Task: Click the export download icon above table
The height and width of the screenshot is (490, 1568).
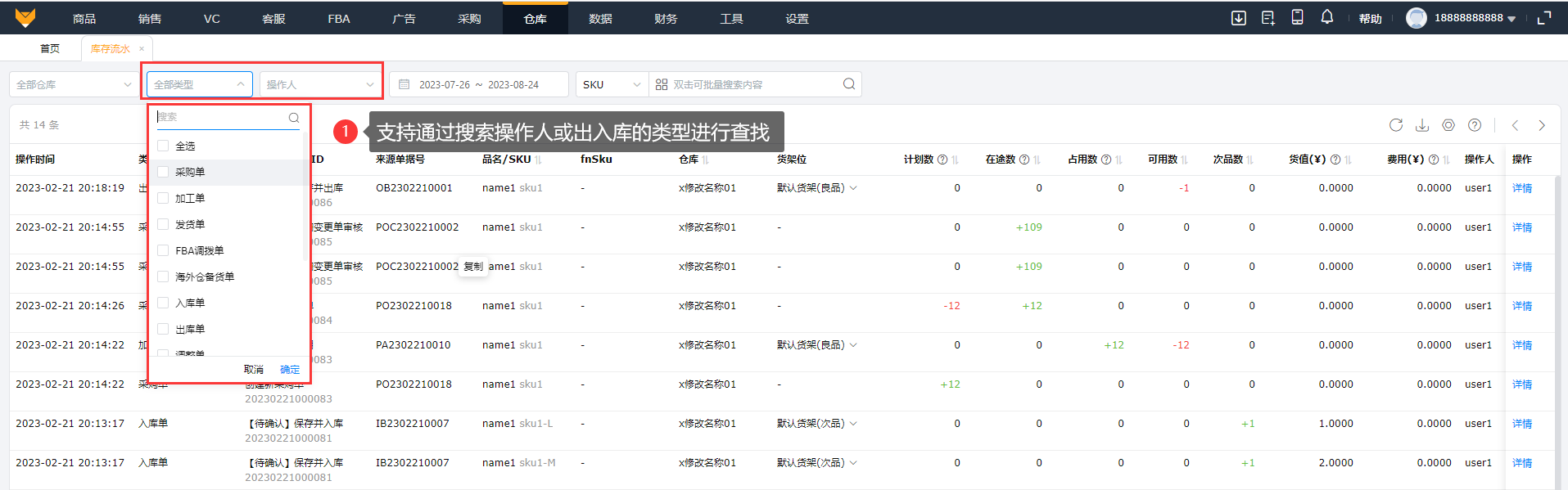Action: tap(1422, 125)
